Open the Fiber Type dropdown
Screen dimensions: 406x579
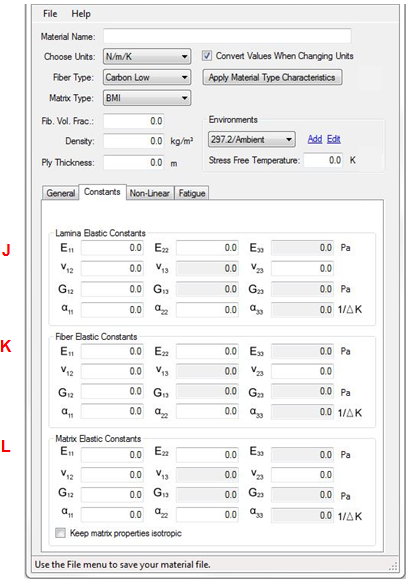coord(147,77)
